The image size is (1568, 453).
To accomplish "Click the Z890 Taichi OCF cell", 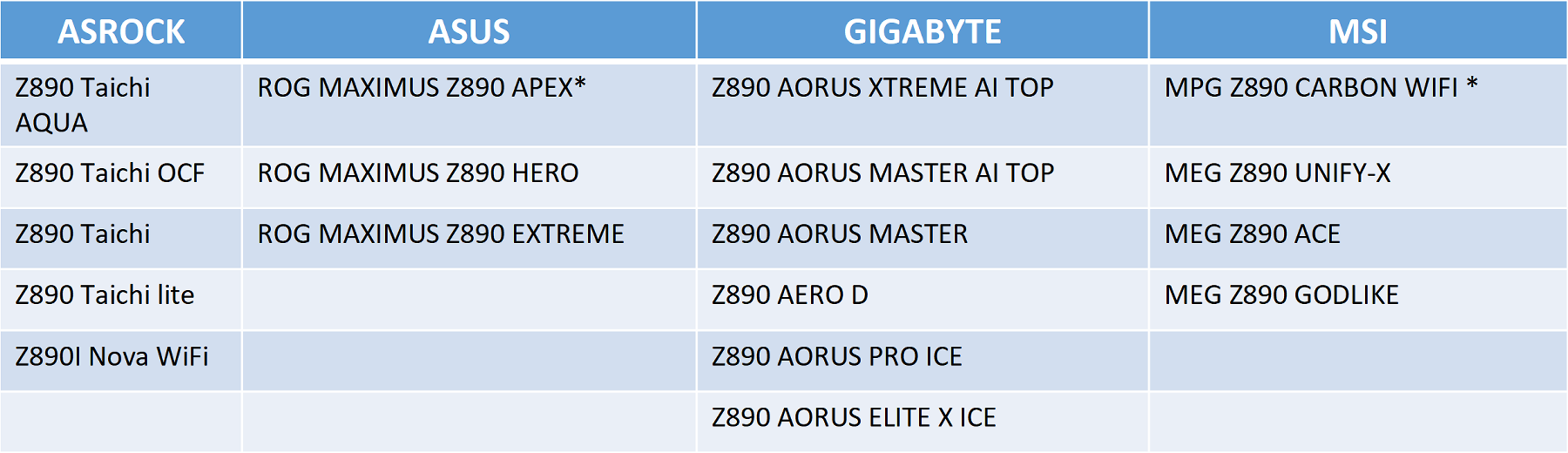I will tap(110, 173).
